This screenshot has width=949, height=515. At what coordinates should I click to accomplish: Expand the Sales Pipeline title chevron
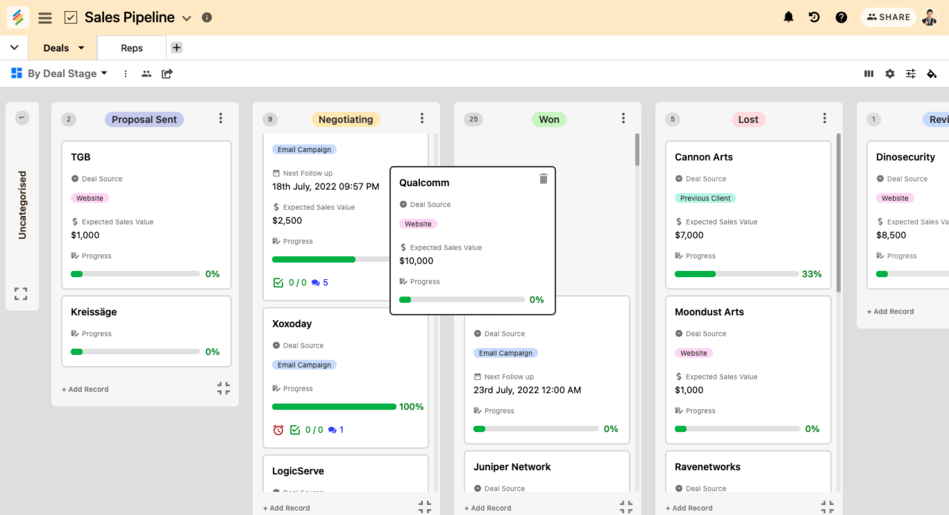(x=187, y=18)
